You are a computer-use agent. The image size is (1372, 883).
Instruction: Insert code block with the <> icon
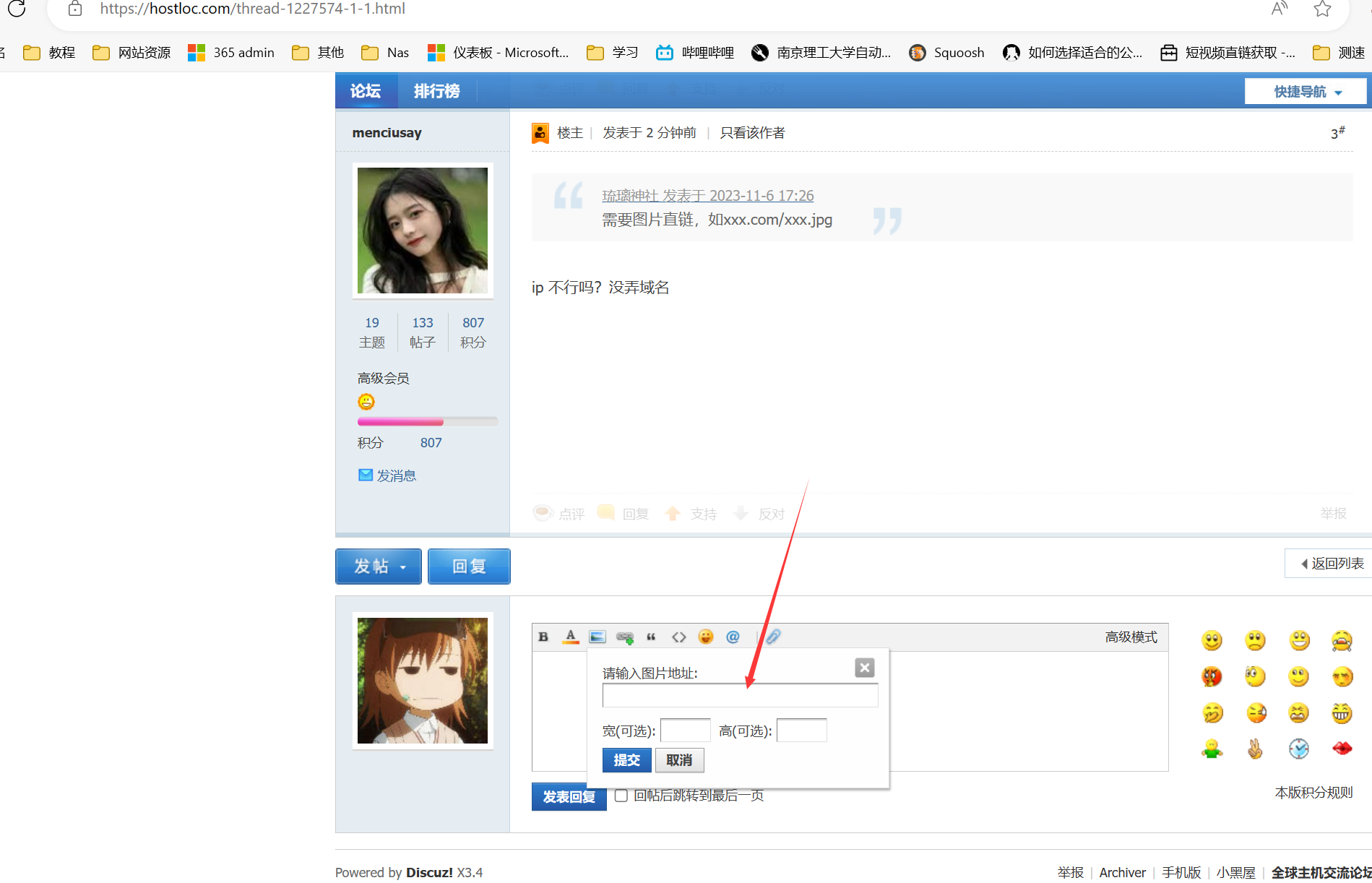(x=678, y=637)
